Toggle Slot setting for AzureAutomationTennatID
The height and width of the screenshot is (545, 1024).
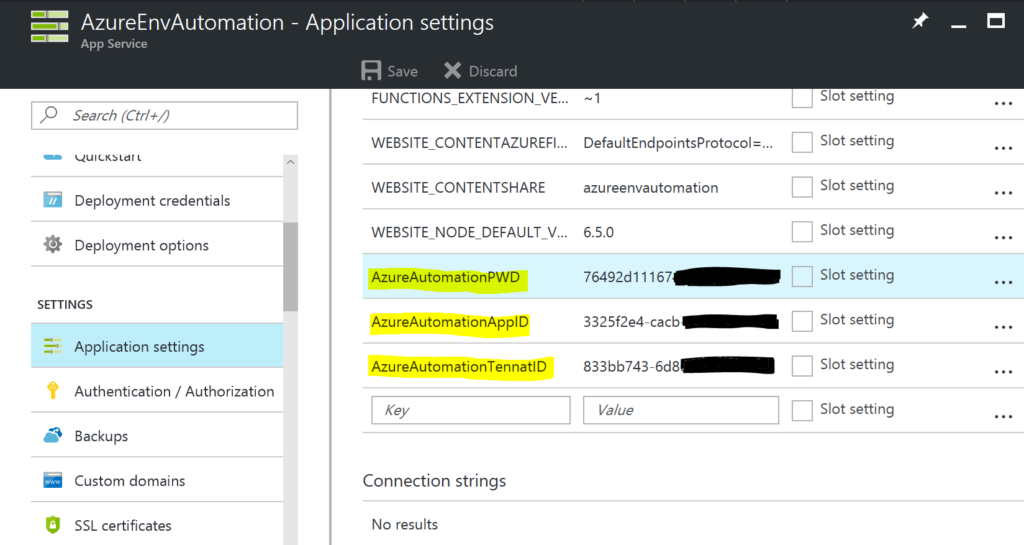click(x=802, y=366)
